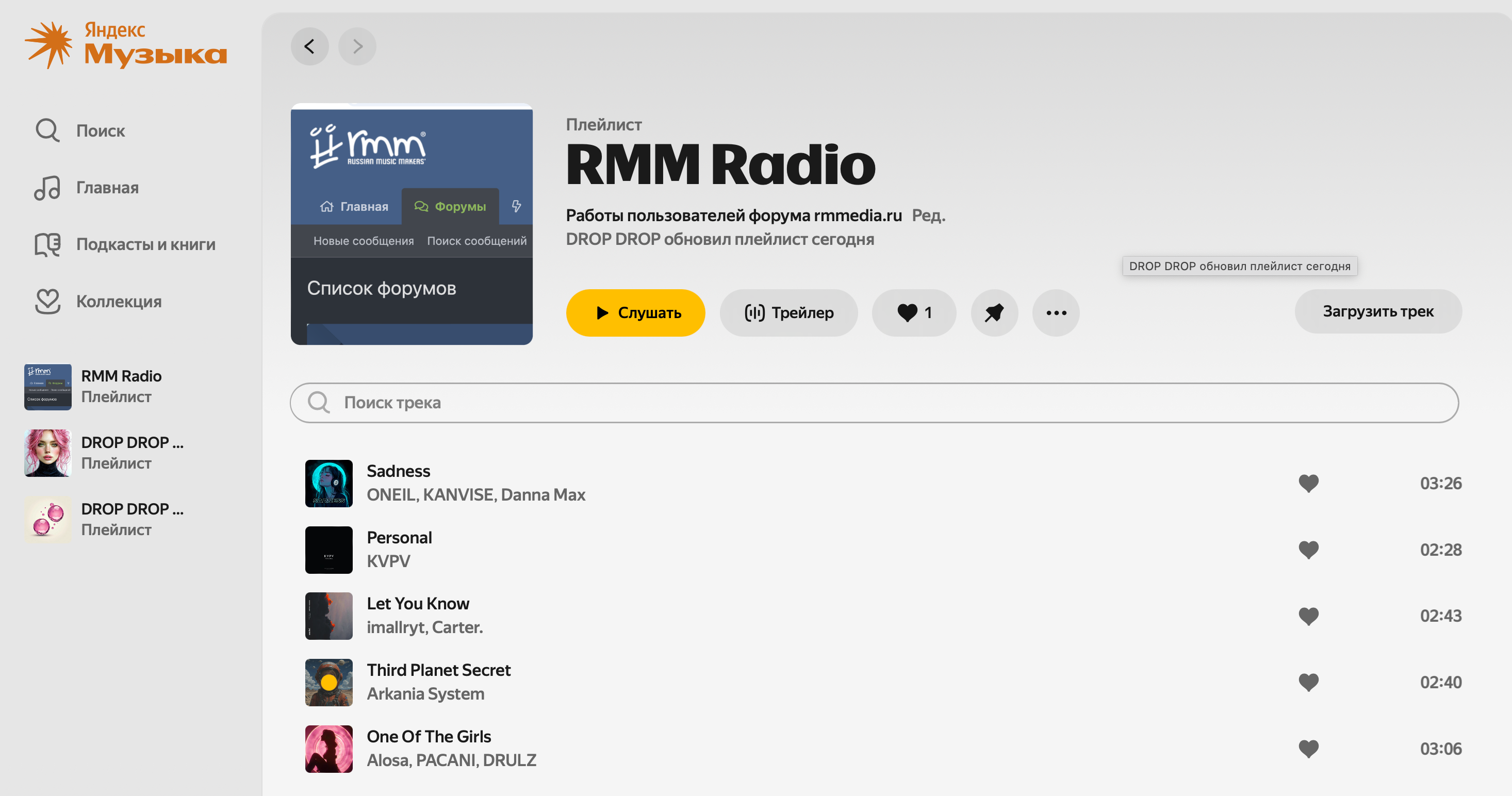The width and height of the screenshot is (1512, 796).
Task: Like the track Third Planet Secret
Action: click(1308, 682)
